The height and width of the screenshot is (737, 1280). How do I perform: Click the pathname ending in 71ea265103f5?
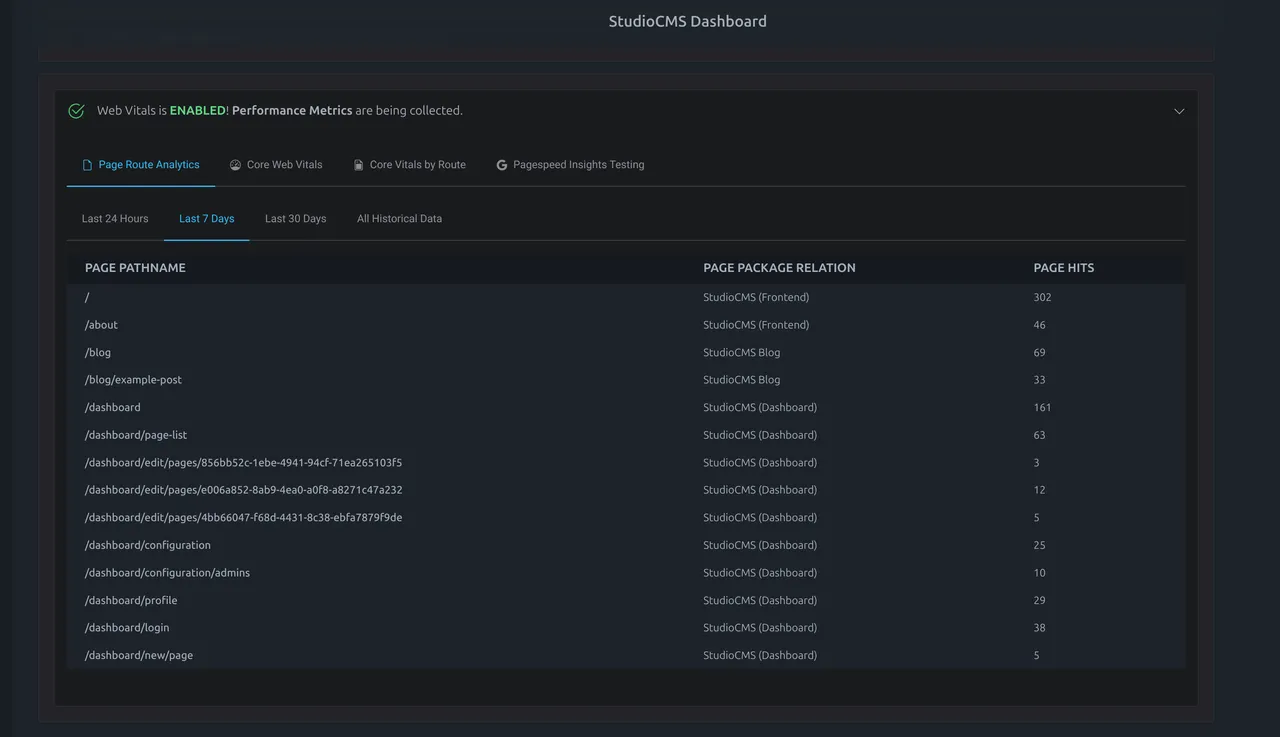[243, 463]
